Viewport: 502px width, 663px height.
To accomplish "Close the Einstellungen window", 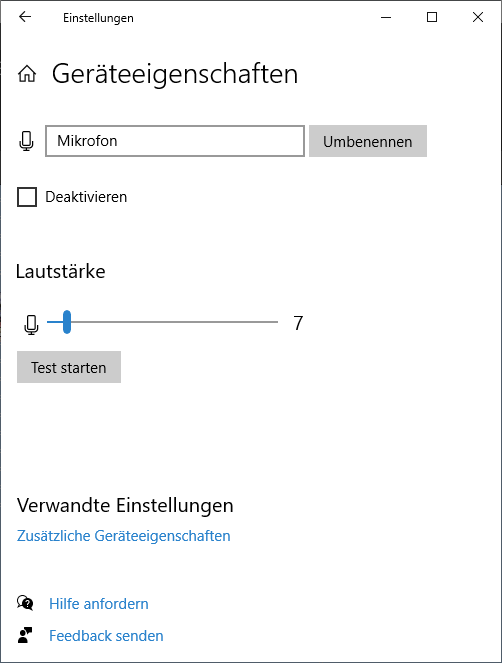I will (478, 17).
